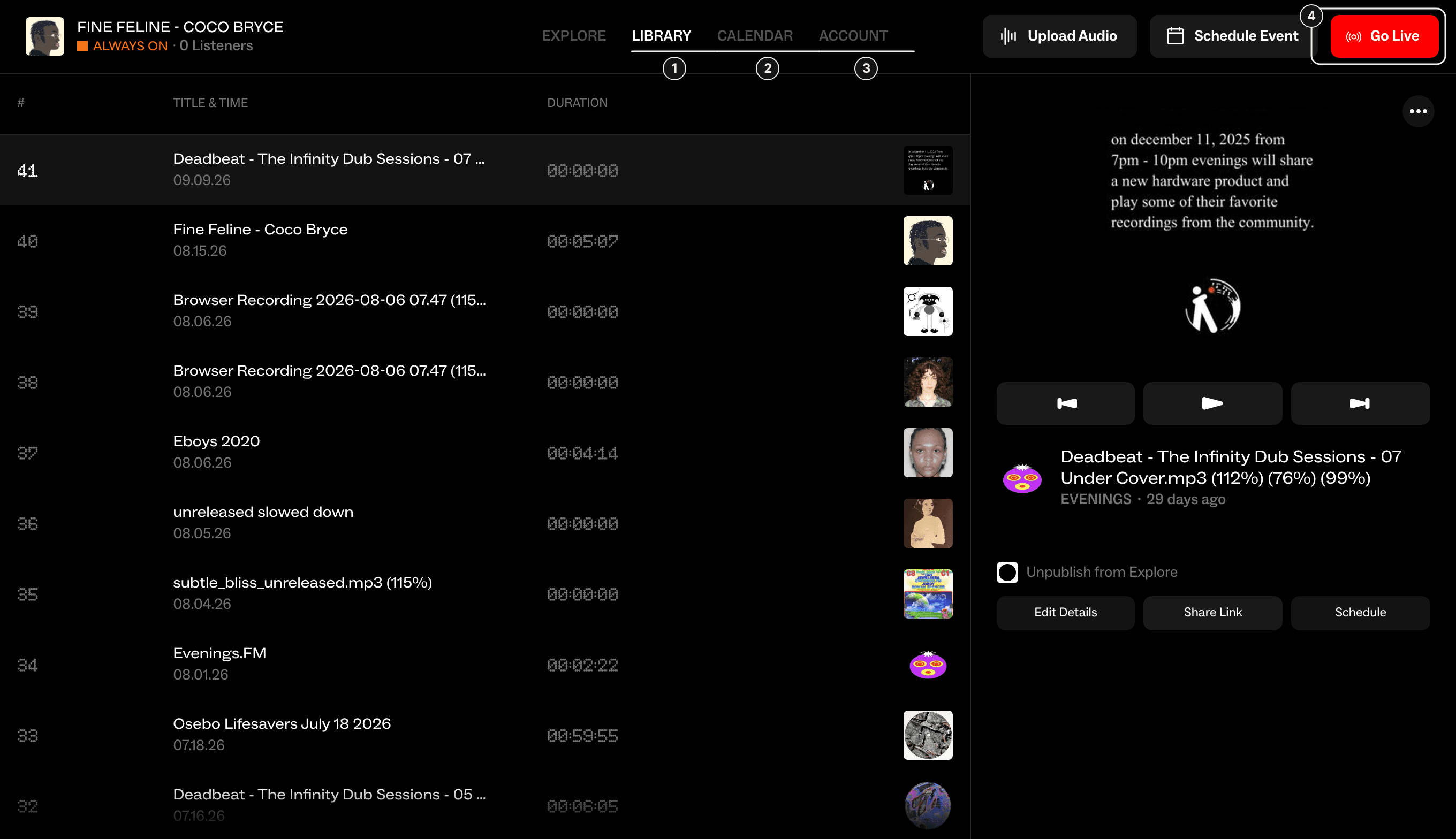The image size is (1456, 839).
Task: Click the 00:59:55 duration value
Action: point(582,736)
